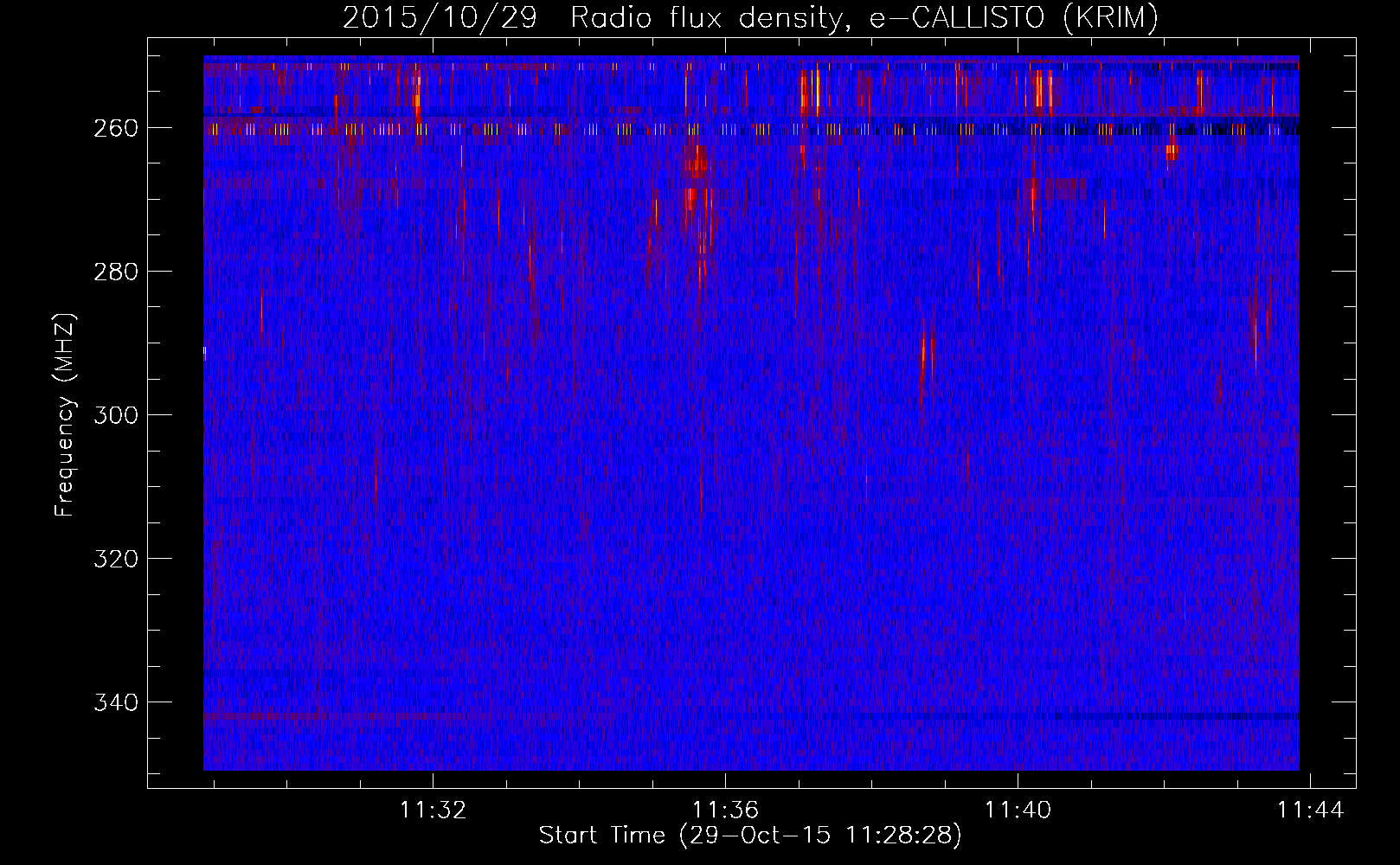Click the 300 frequency tick label
The image size is (1400, 865).
(116, 415)
